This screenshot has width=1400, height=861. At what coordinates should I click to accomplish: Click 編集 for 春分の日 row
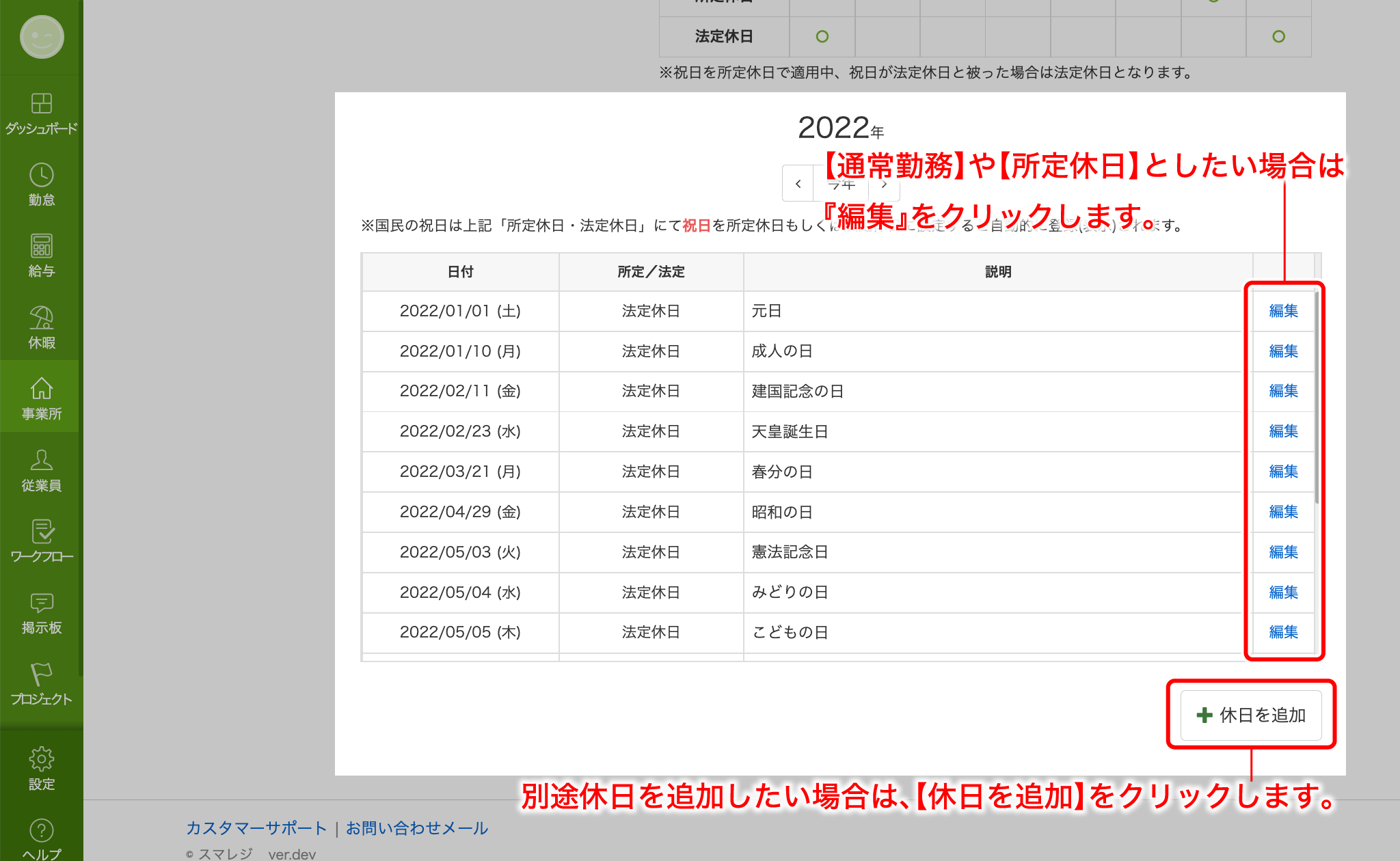1283,471
